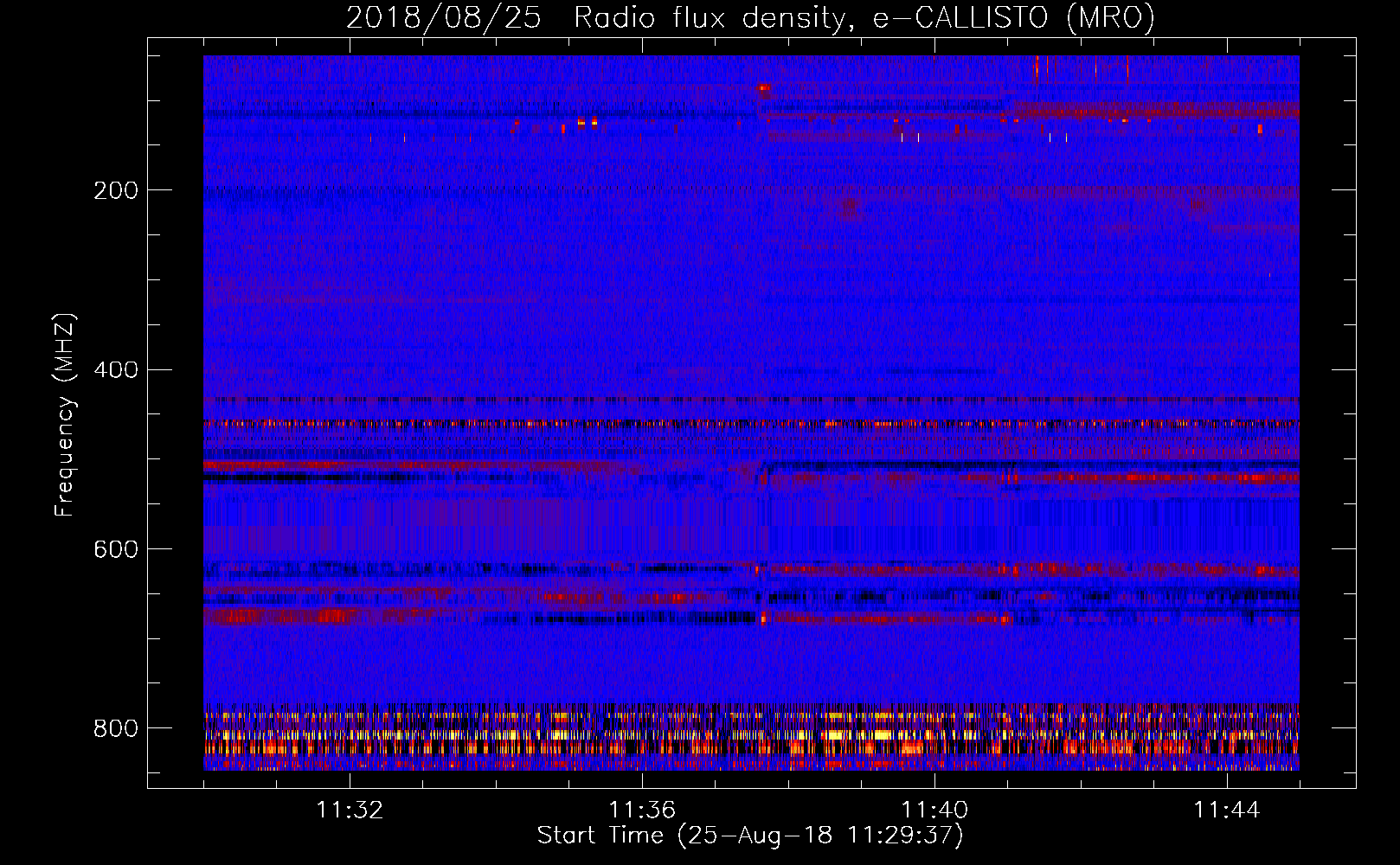This screenshot has width=1400, height=865.
Task: Click the plot title "2018/08/25 Radio flux density, e-CALLISTO (MRO)"
Action: pyautogui.click(x=750, y=17)
